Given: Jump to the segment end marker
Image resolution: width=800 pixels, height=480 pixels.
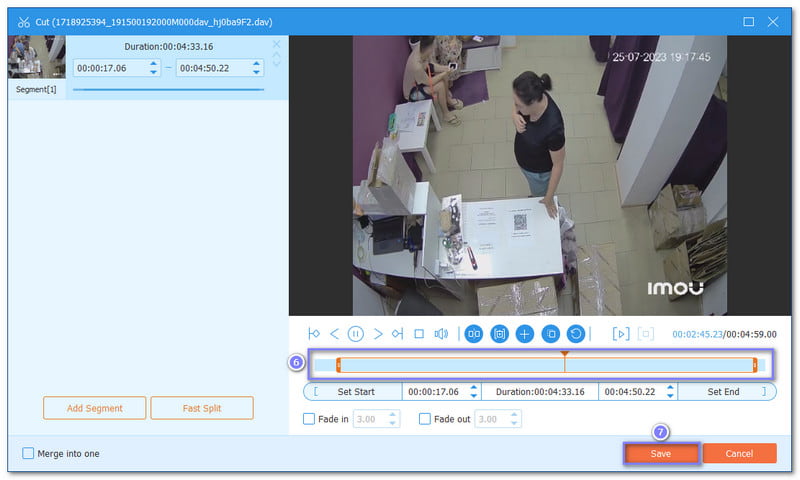Looking at the screenshot, I should click(x=397, y=334).
